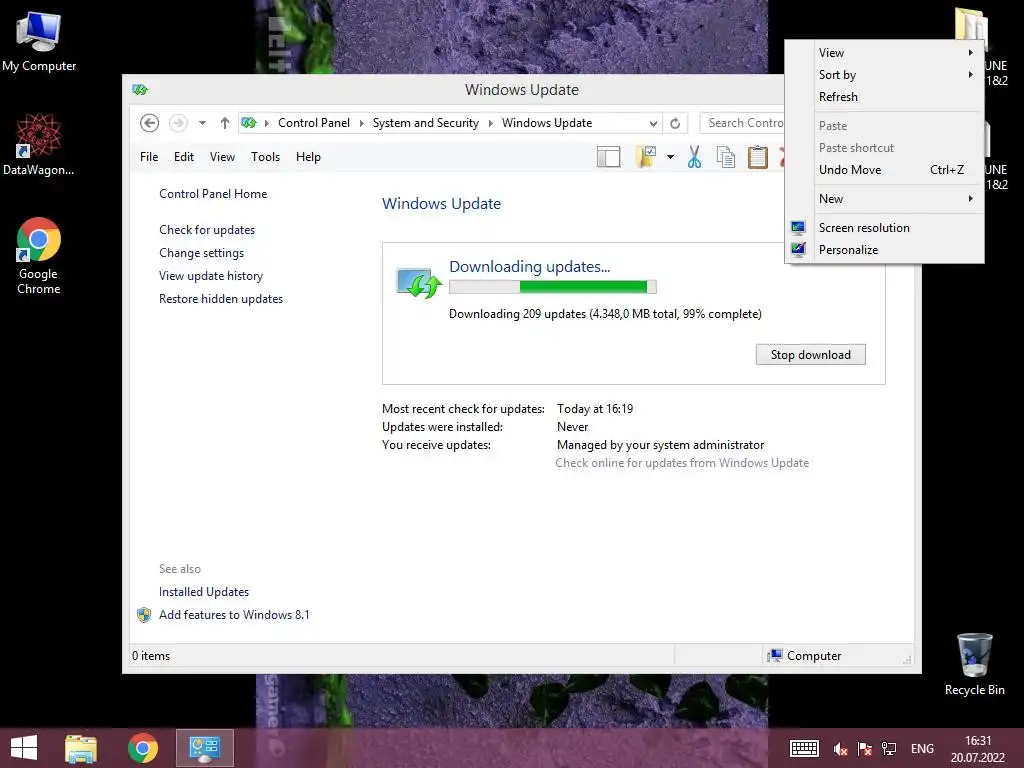Viewport: 1024px width, 768px height.
Task: Toggle the preview pane layout icon
Action: (609, 157)
